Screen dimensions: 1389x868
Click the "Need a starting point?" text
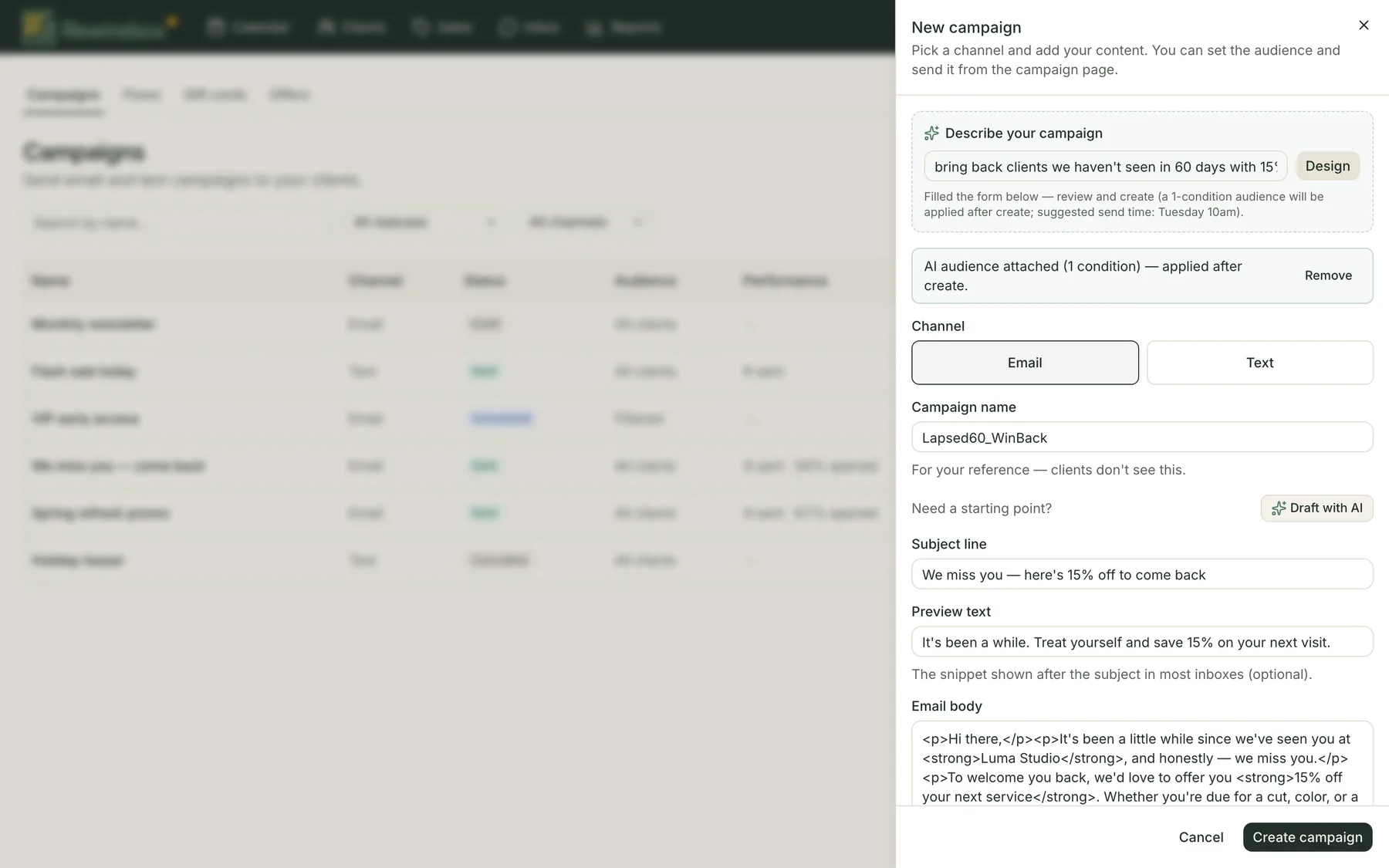981,508
